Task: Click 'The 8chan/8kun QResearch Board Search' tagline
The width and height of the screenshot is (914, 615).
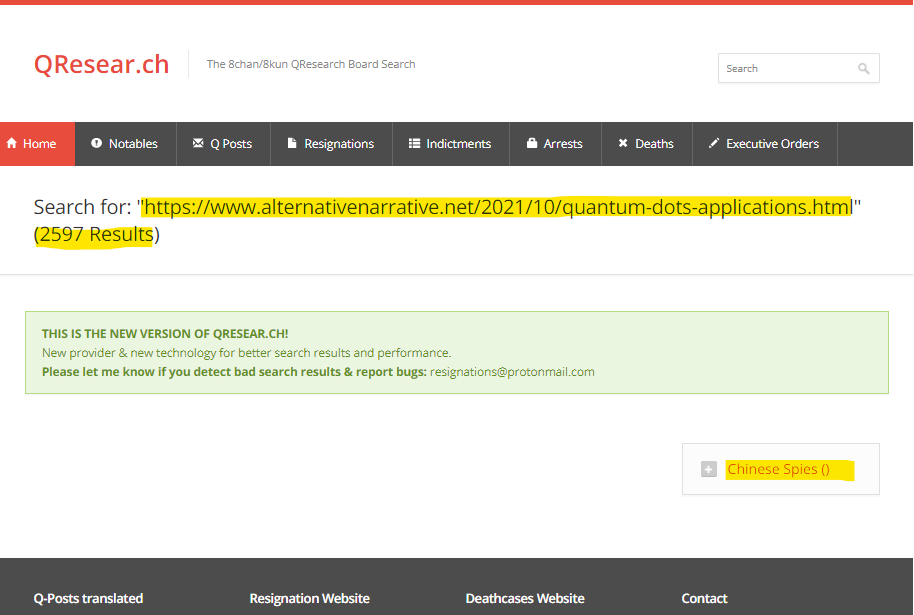Action: (x=311, y=64)
